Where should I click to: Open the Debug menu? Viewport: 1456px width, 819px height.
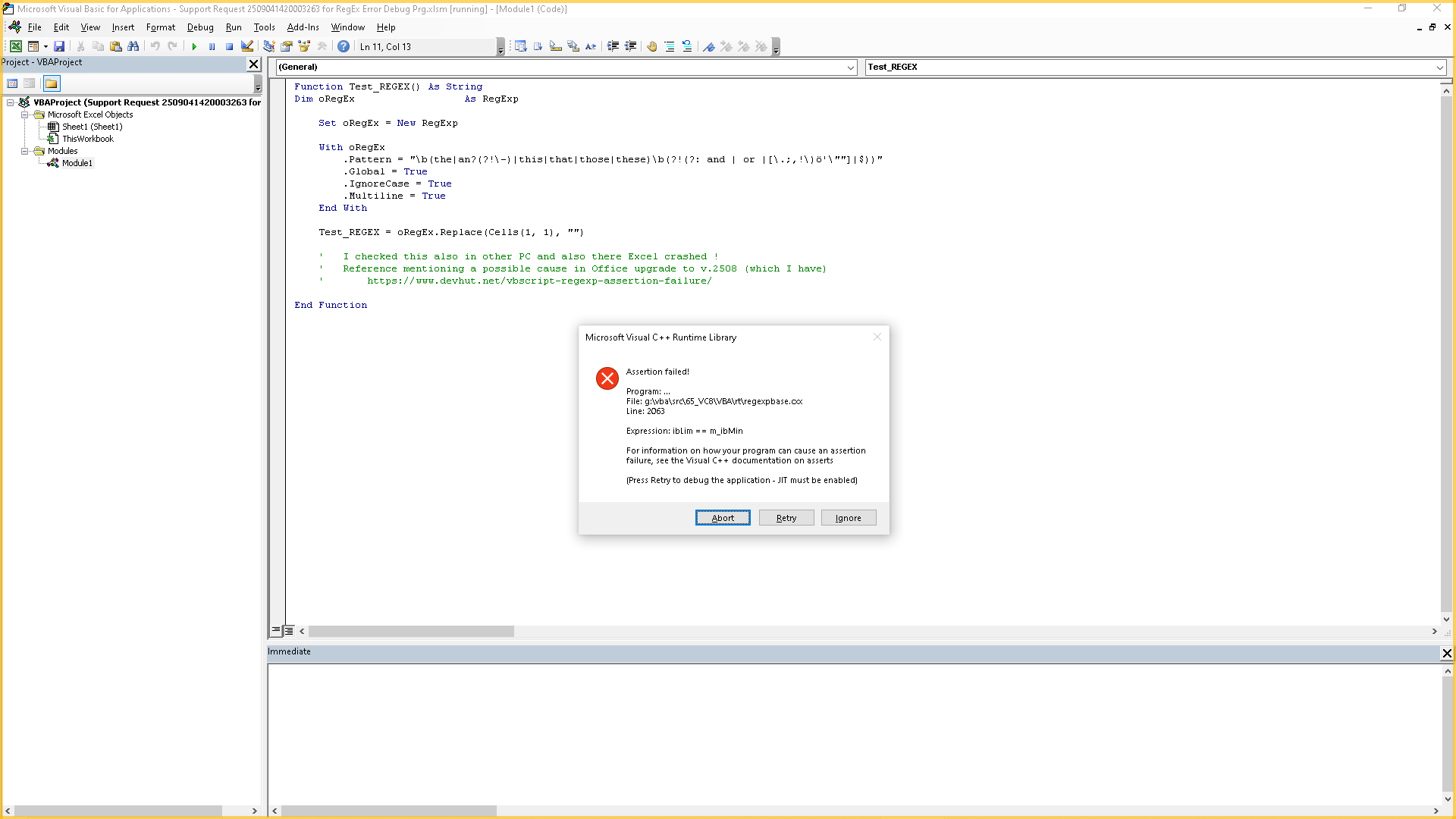point(200,27)
